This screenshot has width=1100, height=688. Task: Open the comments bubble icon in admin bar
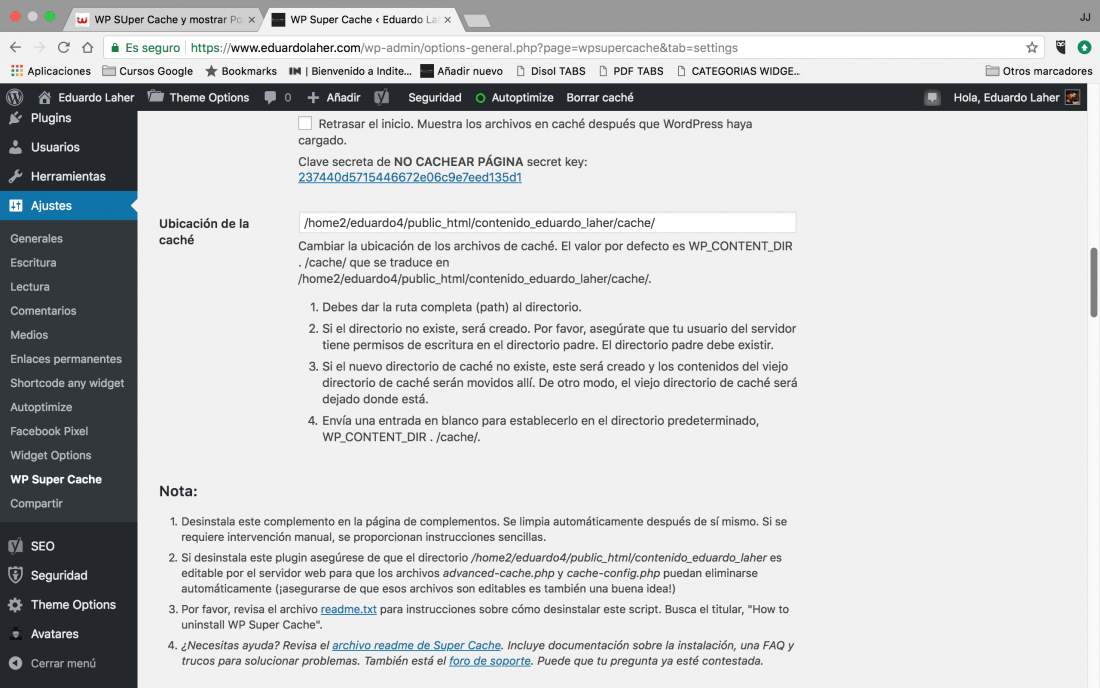pos(270,97)
